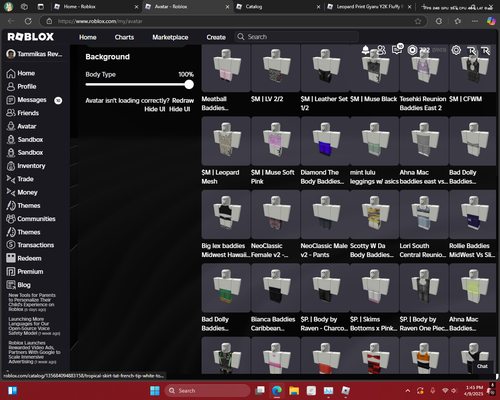This screenshot has height=400, width=500.
Task: Select the $M | Muse Soft Pink item
Action: [x=276, y=141]
